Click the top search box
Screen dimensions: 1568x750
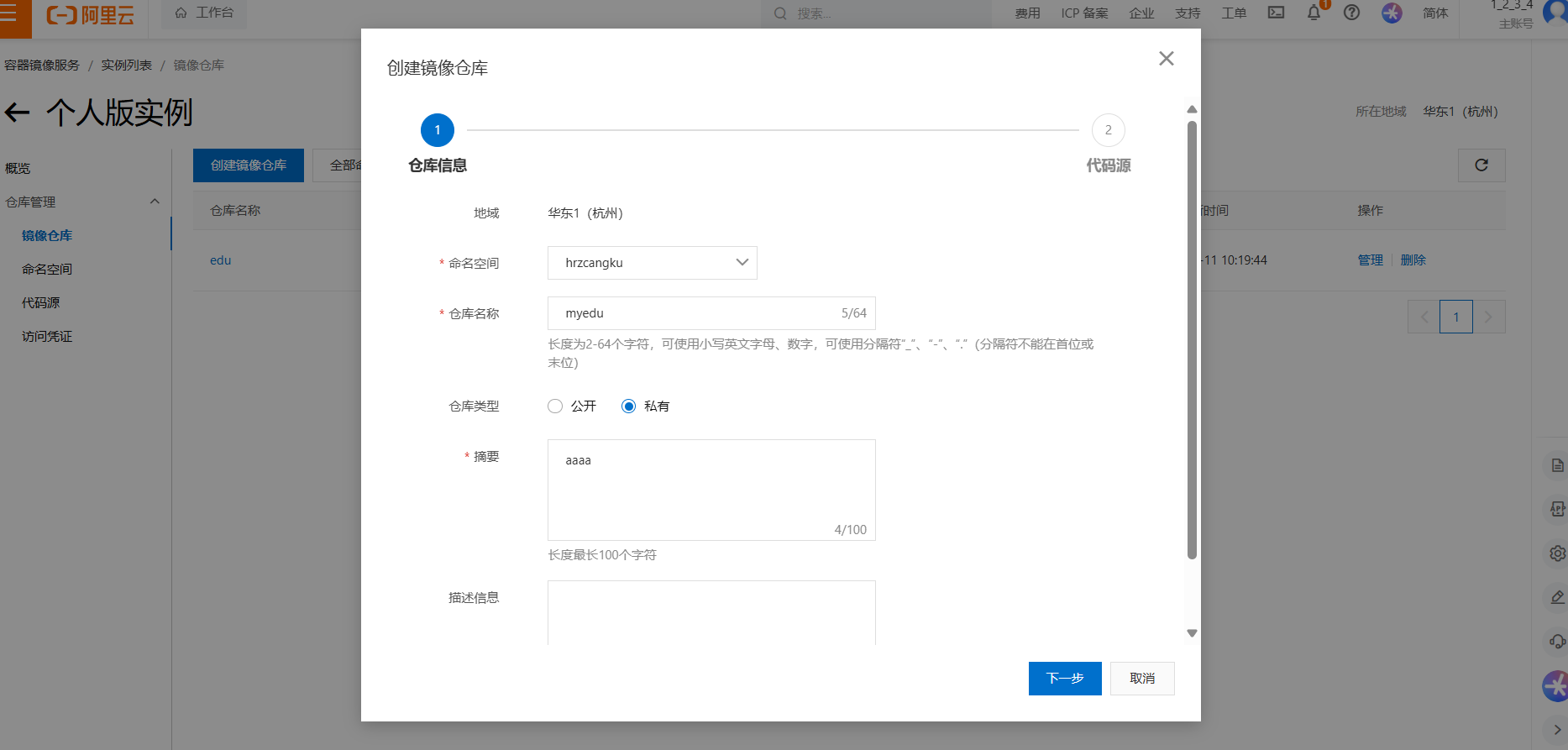tap(876, 13)
